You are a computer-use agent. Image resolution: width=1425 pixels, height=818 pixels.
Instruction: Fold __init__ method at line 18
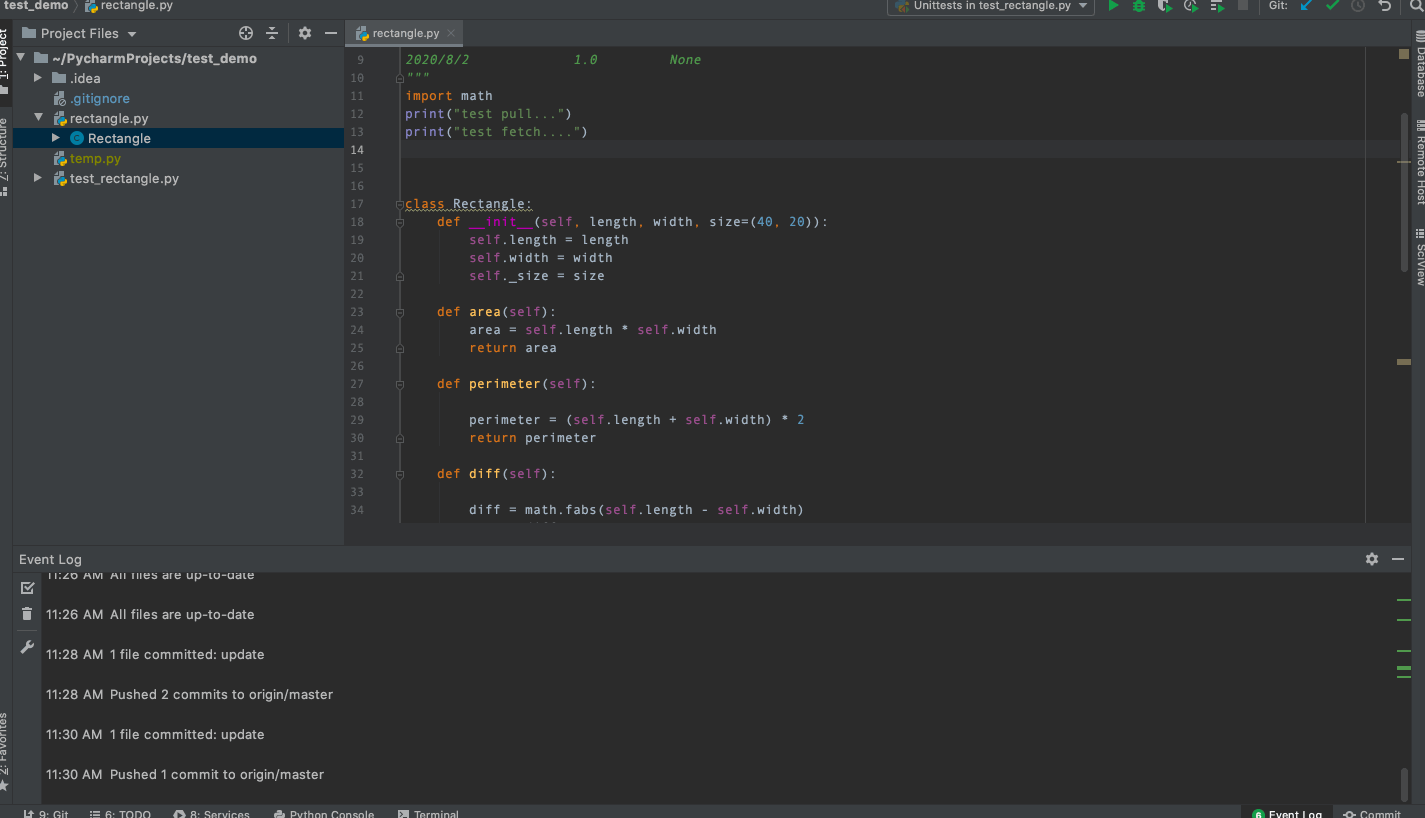coord(399,222)
